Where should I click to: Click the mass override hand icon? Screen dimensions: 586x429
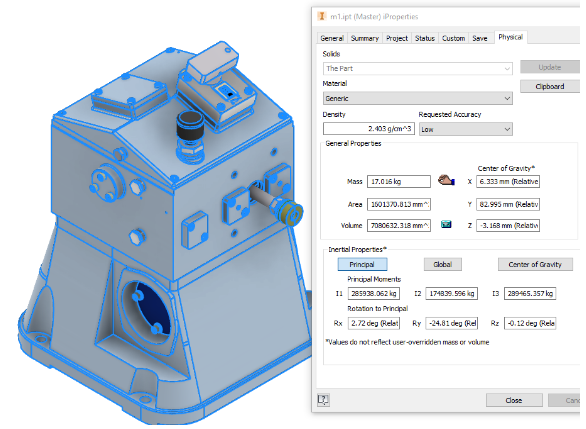point(446,180)
